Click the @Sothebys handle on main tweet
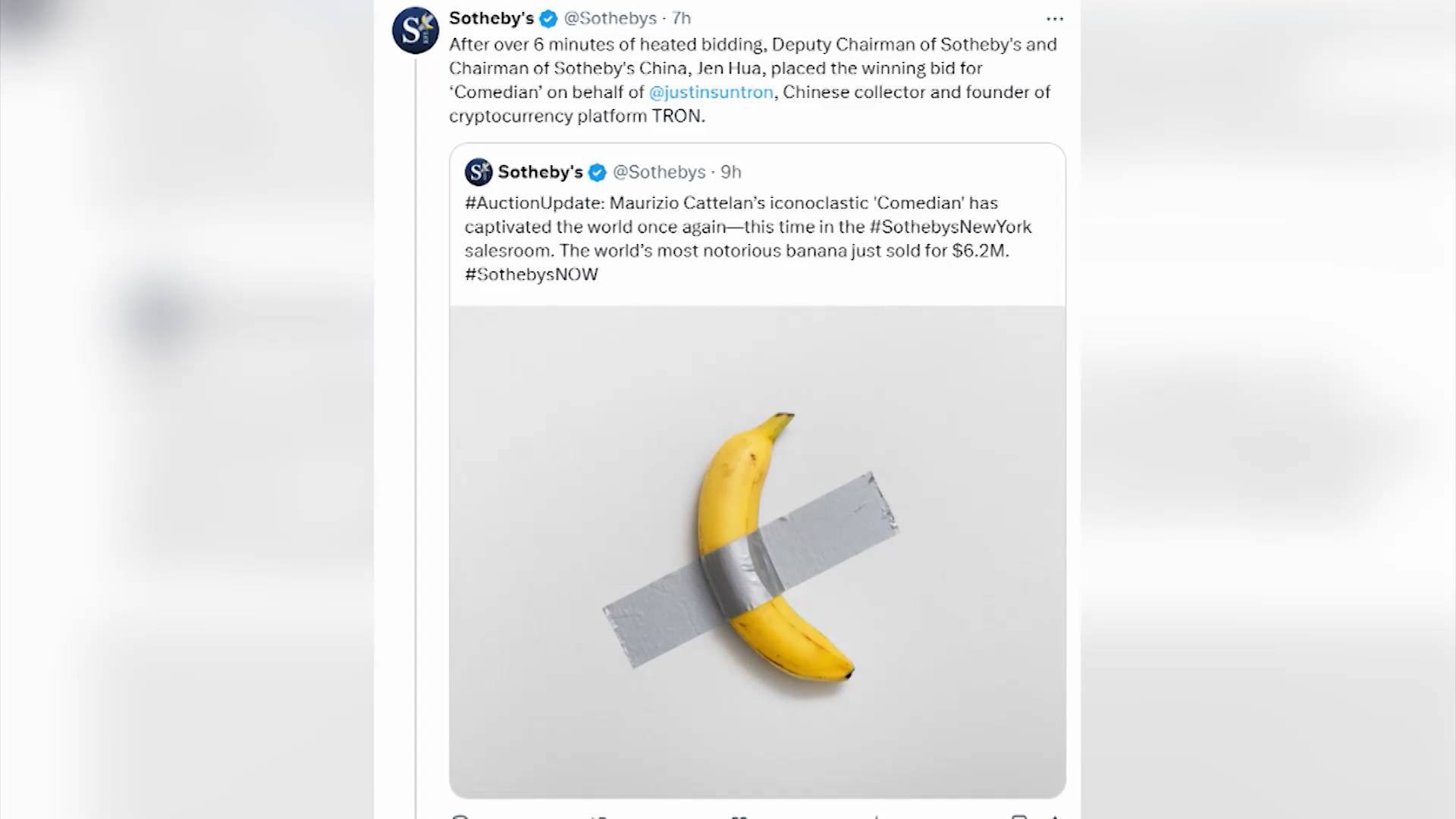Viewport: 1456px width, 819px height. pyautogui.click(x=610, y=18)
